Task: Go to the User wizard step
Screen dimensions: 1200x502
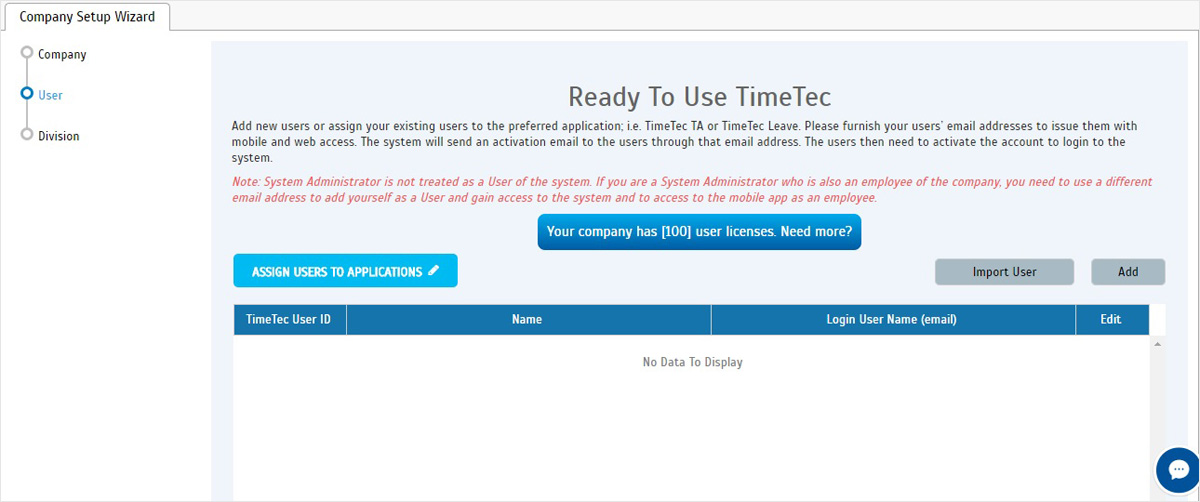Action: [50, 95]
